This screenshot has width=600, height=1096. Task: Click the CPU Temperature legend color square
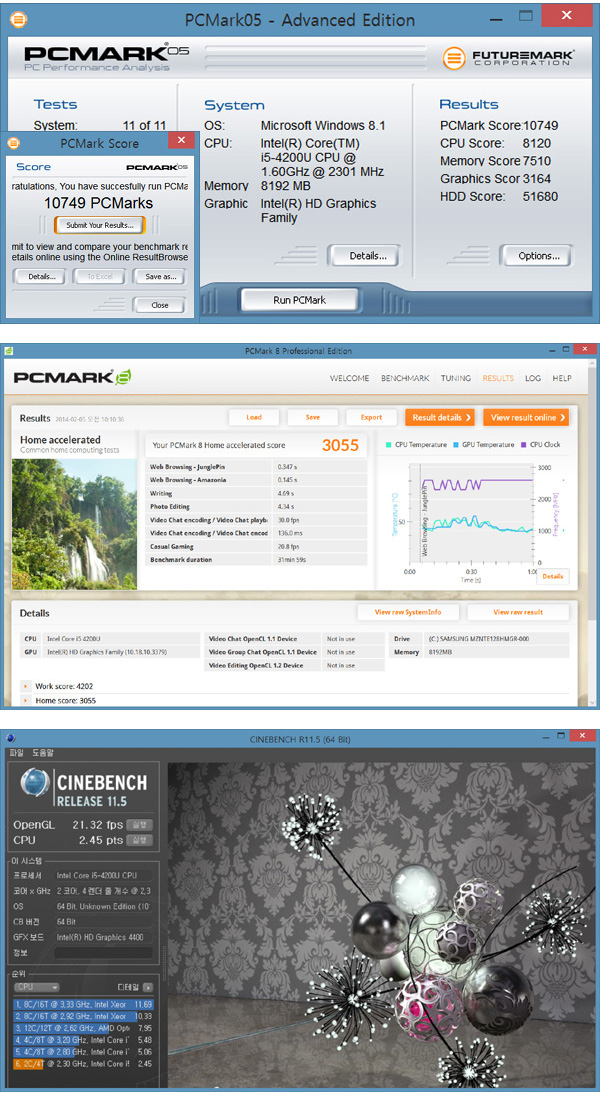pyautogui.click(x=389, y=445)
